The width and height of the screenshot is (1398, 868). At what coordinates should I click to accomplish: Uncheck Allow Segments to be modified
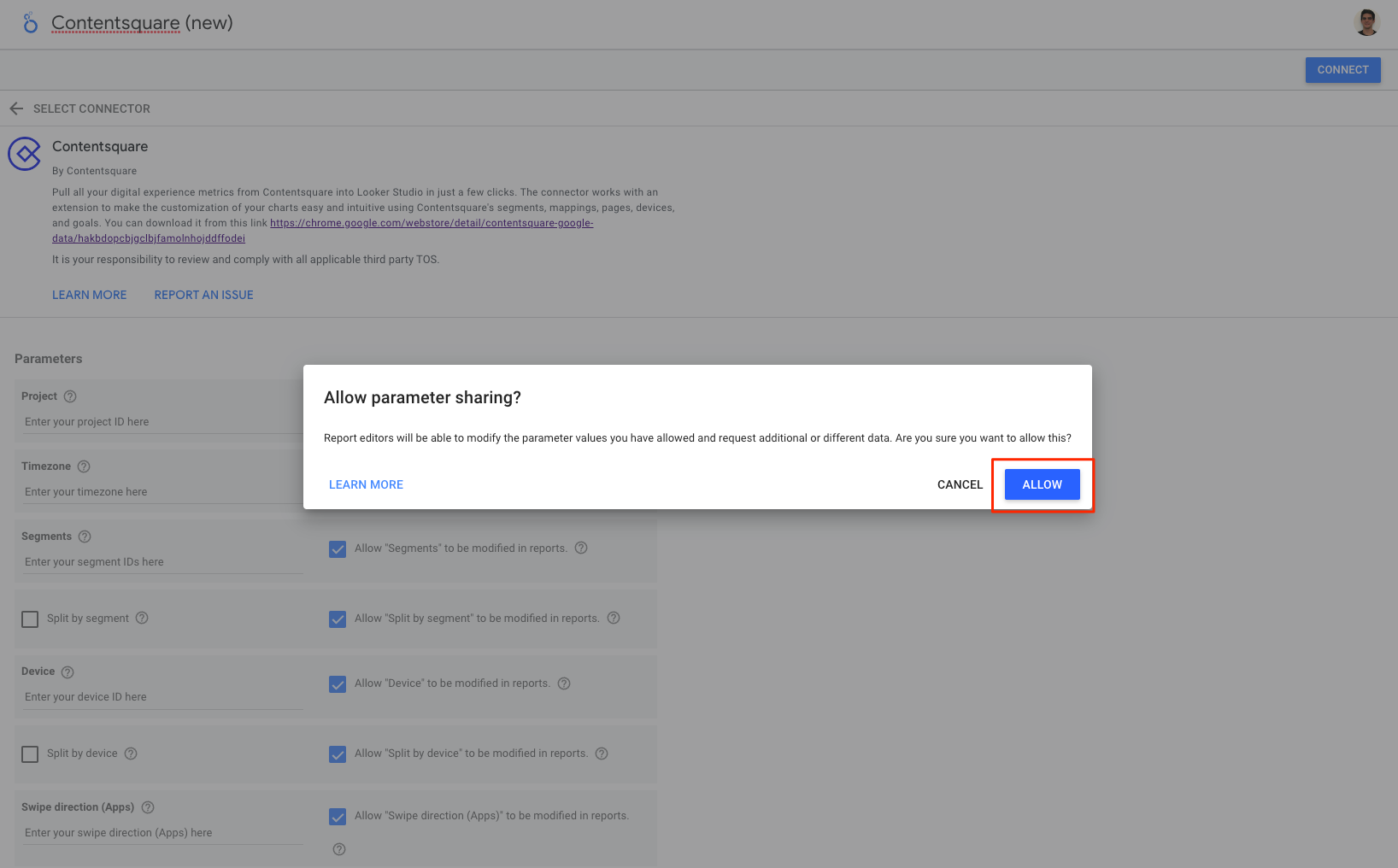tap(338, 549)
